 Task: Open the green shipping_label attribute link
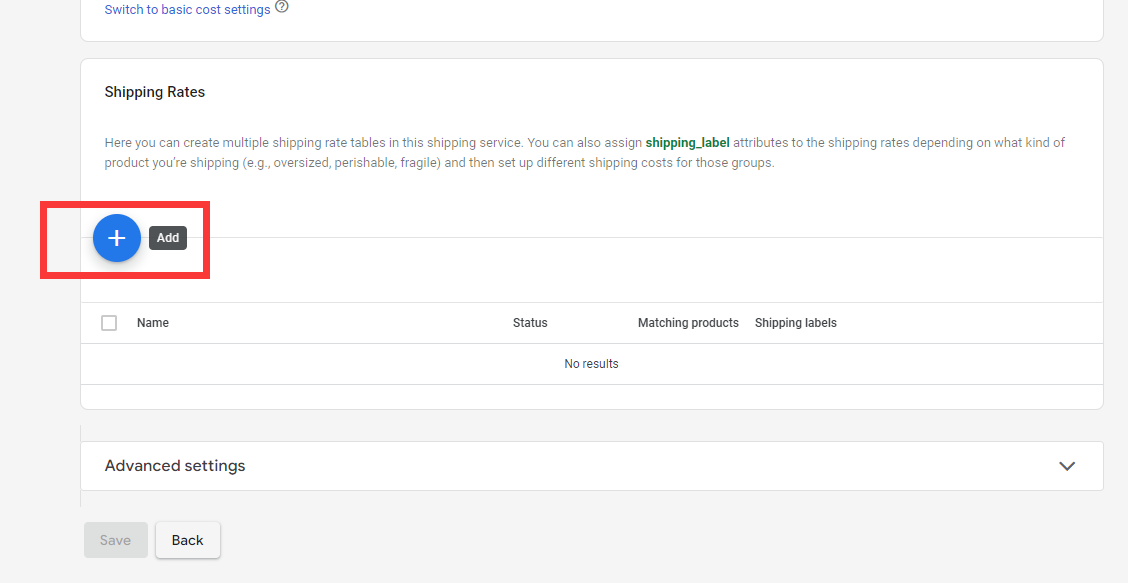[x=687, y=143]
